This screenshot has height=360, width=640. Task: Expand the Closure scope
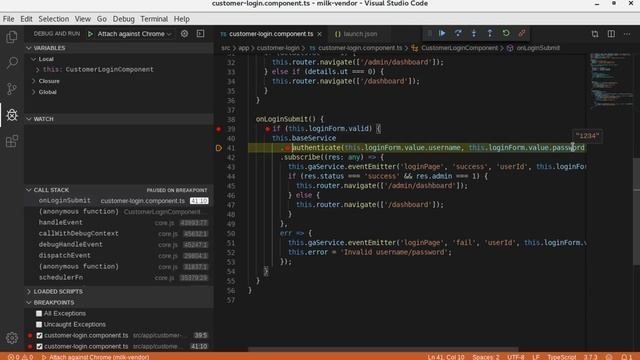pos(33,81)
